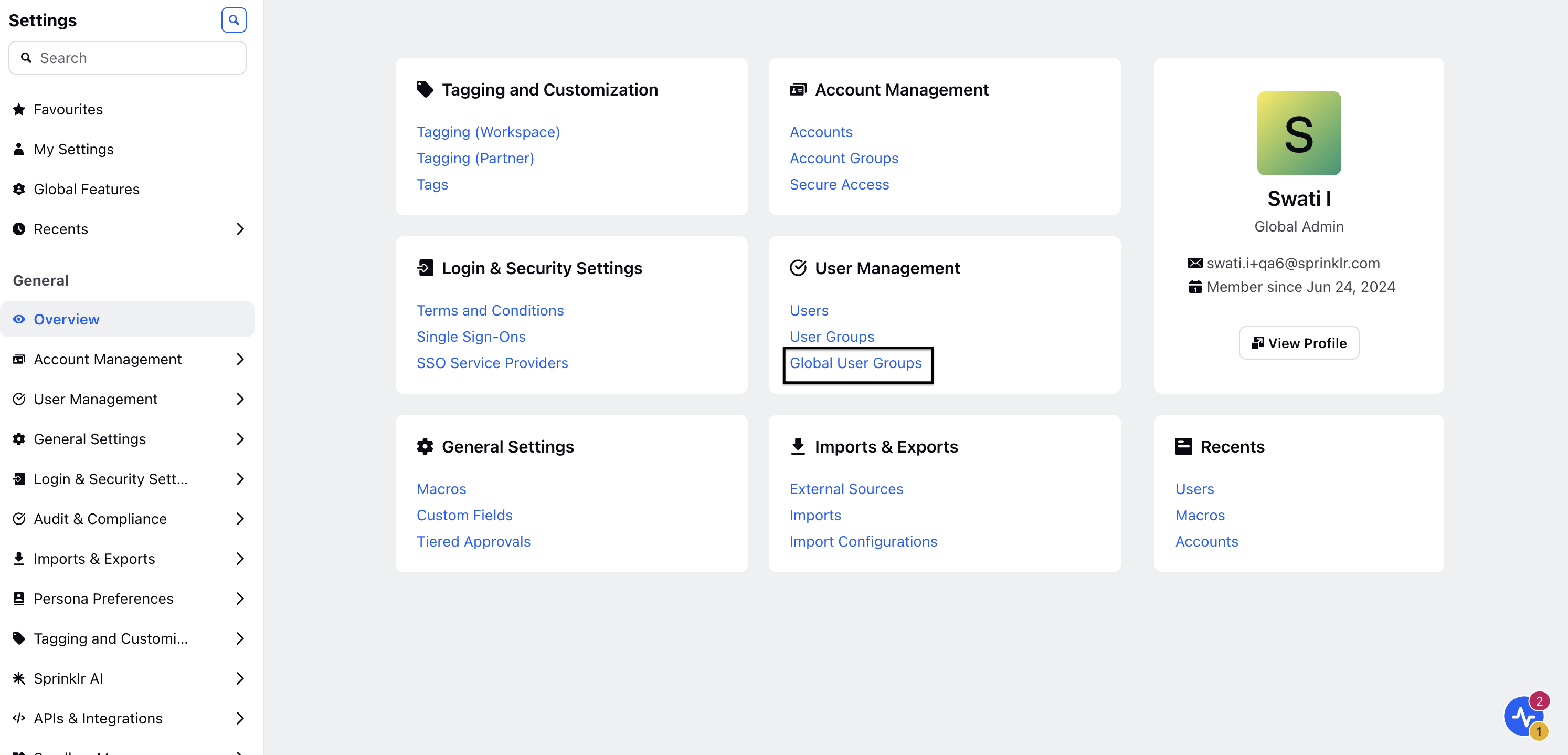Select the Overview sidebar item

pyautogui.click(x=127, y=319)
